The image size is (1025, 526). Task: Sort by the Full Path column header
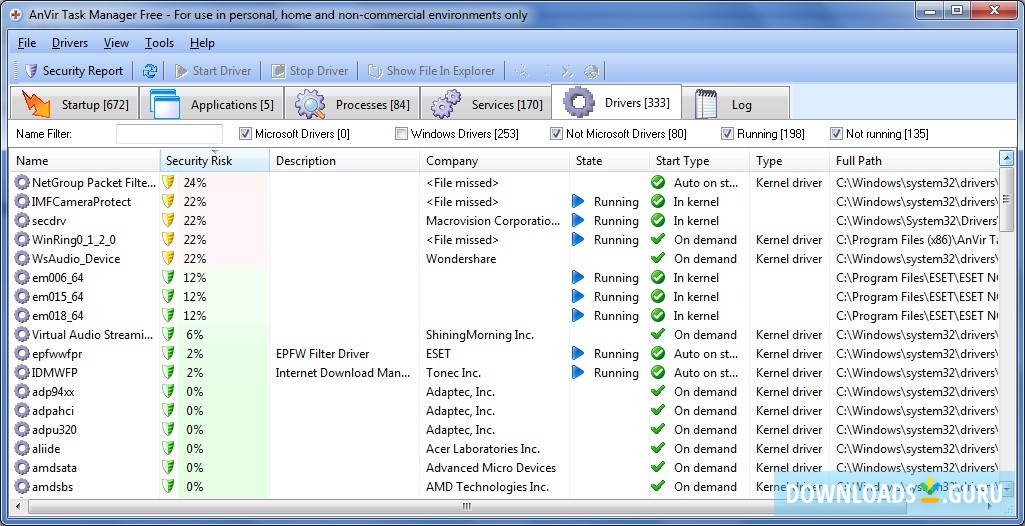pos(914,161)
